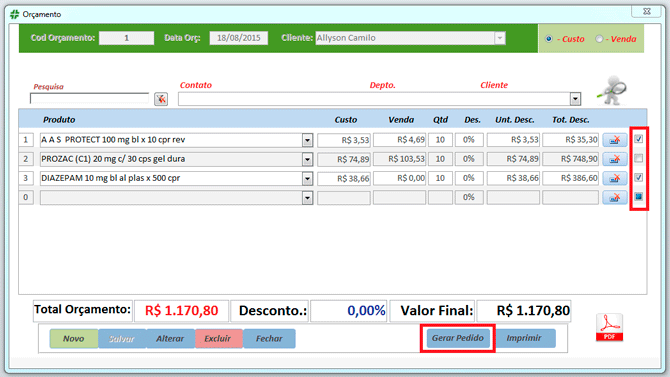
Task: Click Tot. Desc. value R$ 748,90
Action: click(570, 159)
